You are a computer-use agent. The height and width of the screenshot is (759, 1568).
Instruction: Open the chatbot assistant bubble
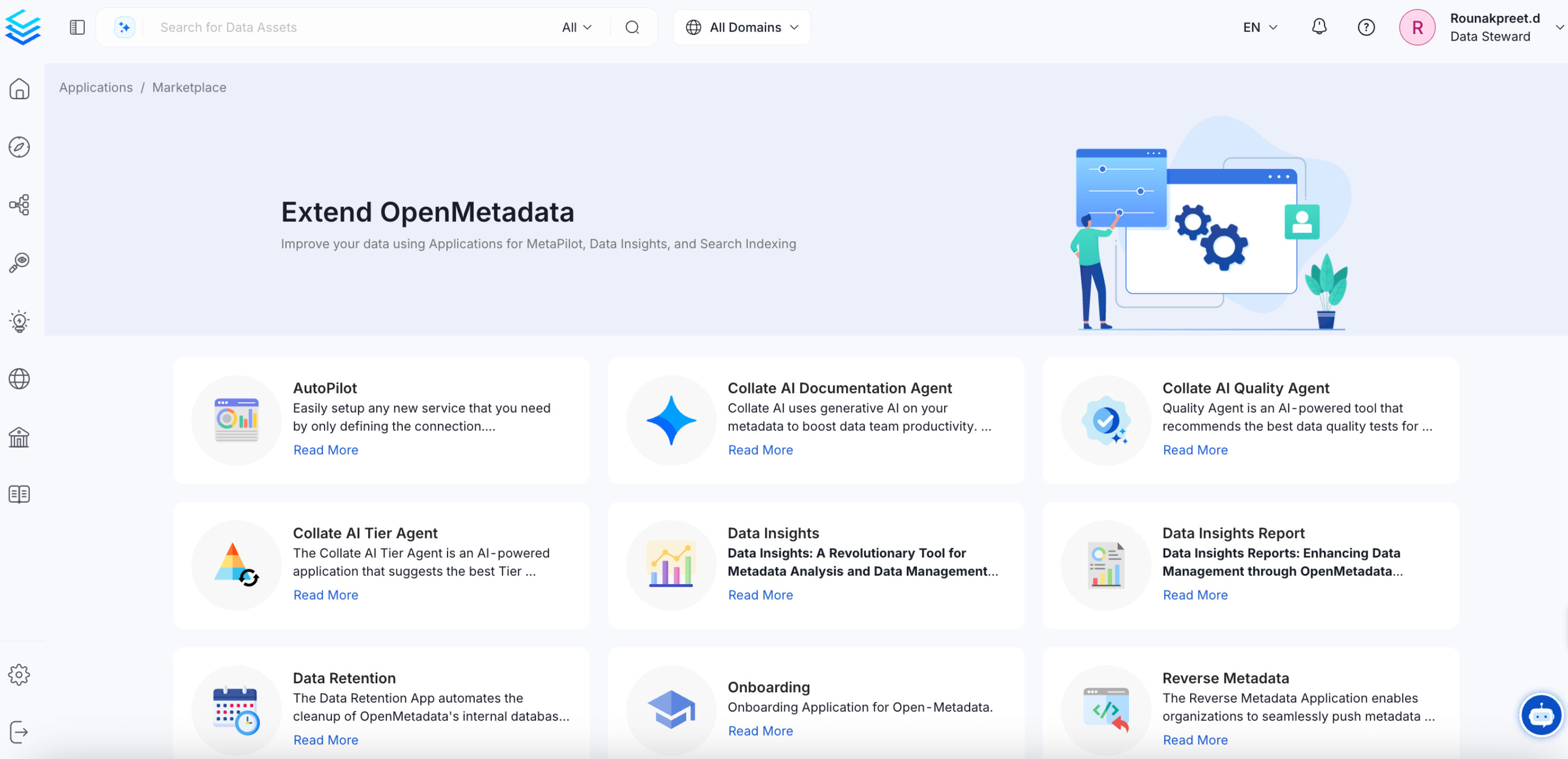1541,715
